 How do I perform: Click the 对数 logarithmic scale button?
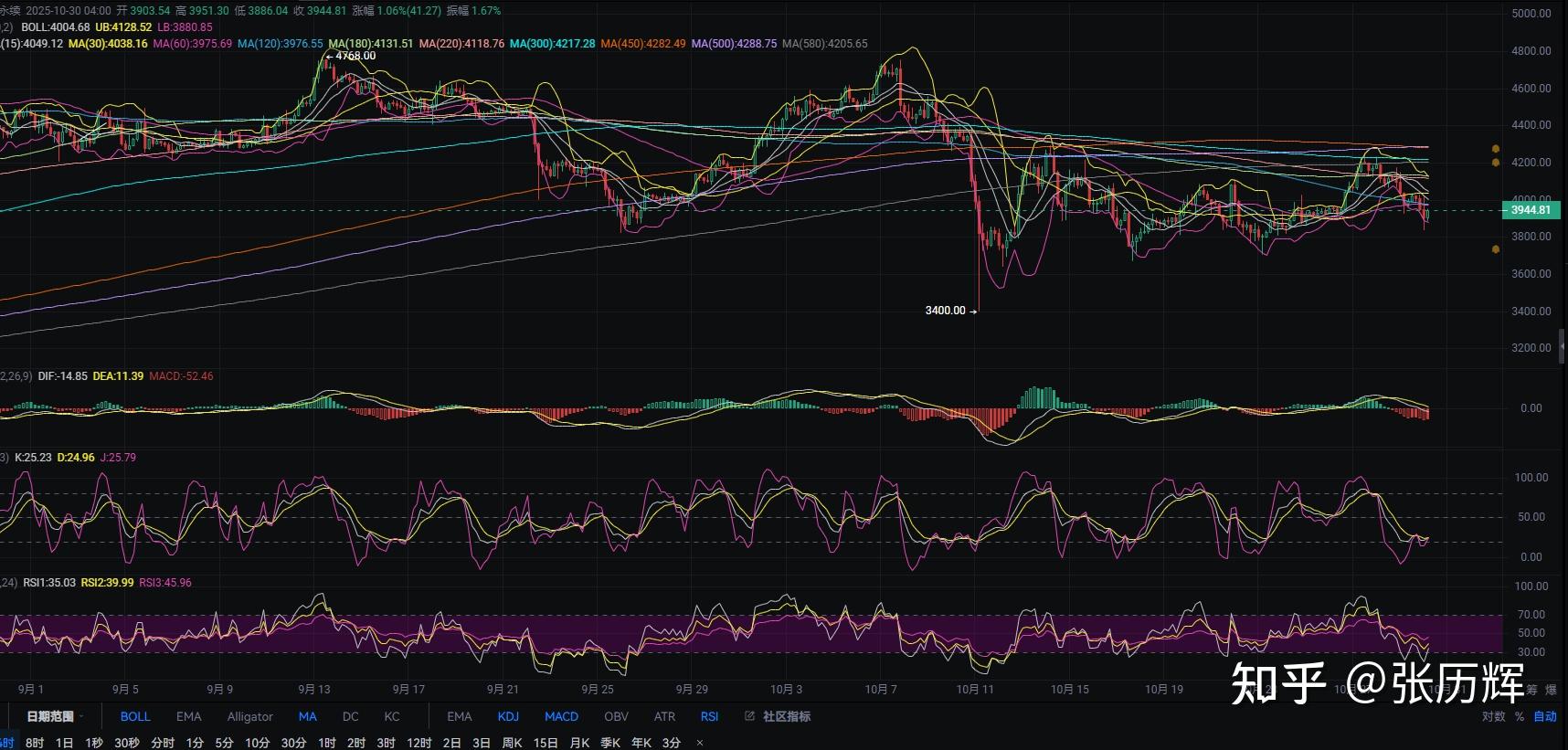click(1493, 716)
